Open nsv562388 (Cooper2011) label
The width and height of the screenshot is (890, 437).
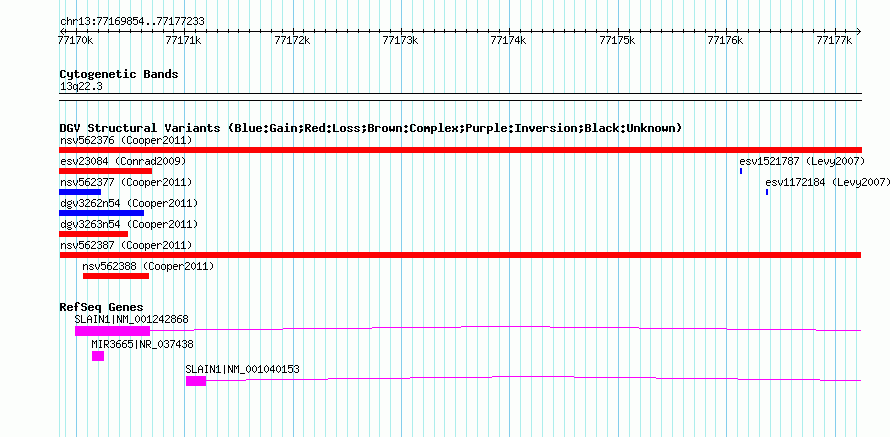click(x=148, y=266)
